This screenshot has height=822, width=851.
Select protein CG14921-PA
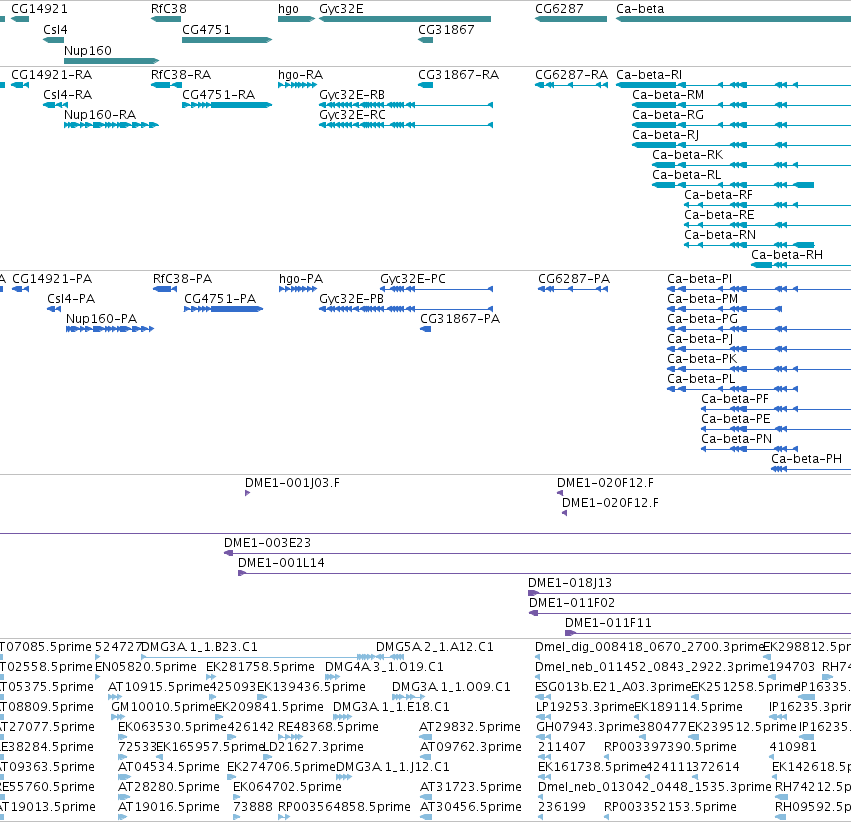coord(52,279)
